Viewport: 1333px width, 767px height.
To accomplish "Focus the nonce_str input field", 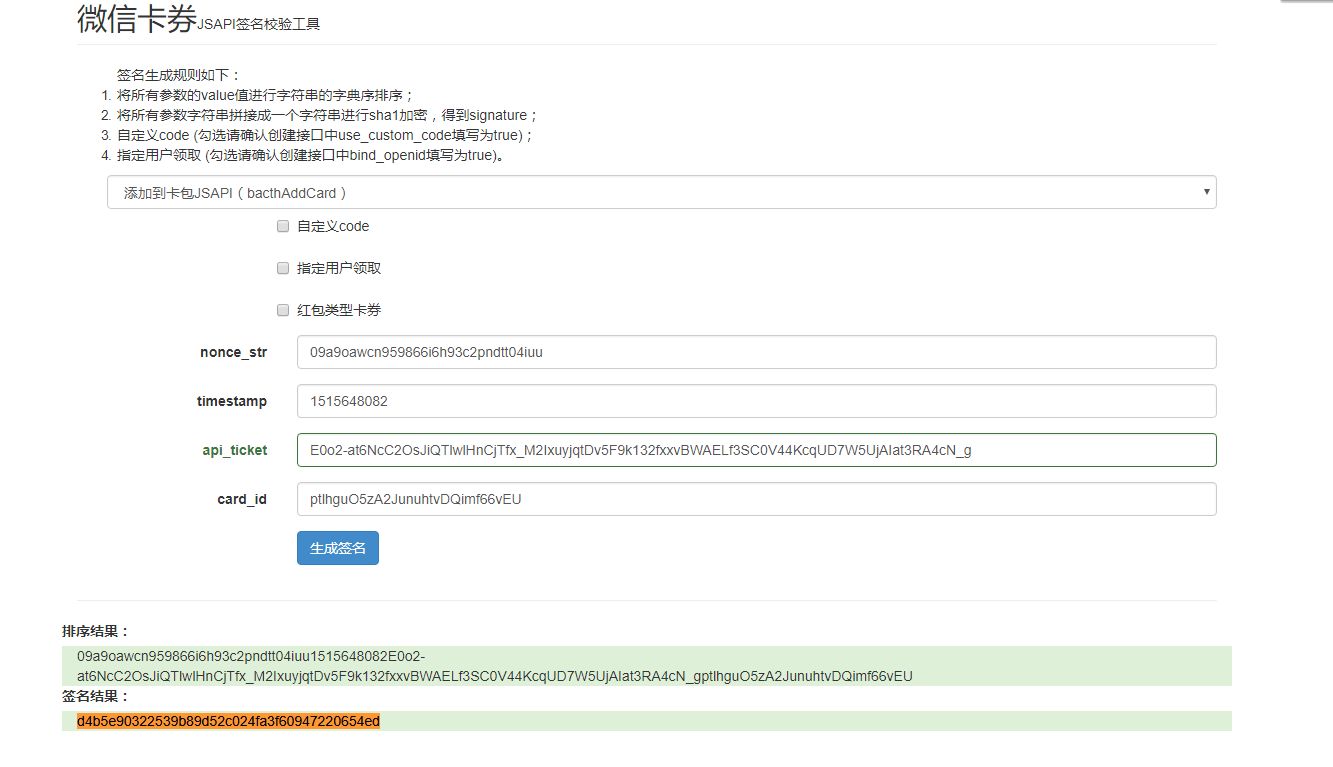I will 756,352.
